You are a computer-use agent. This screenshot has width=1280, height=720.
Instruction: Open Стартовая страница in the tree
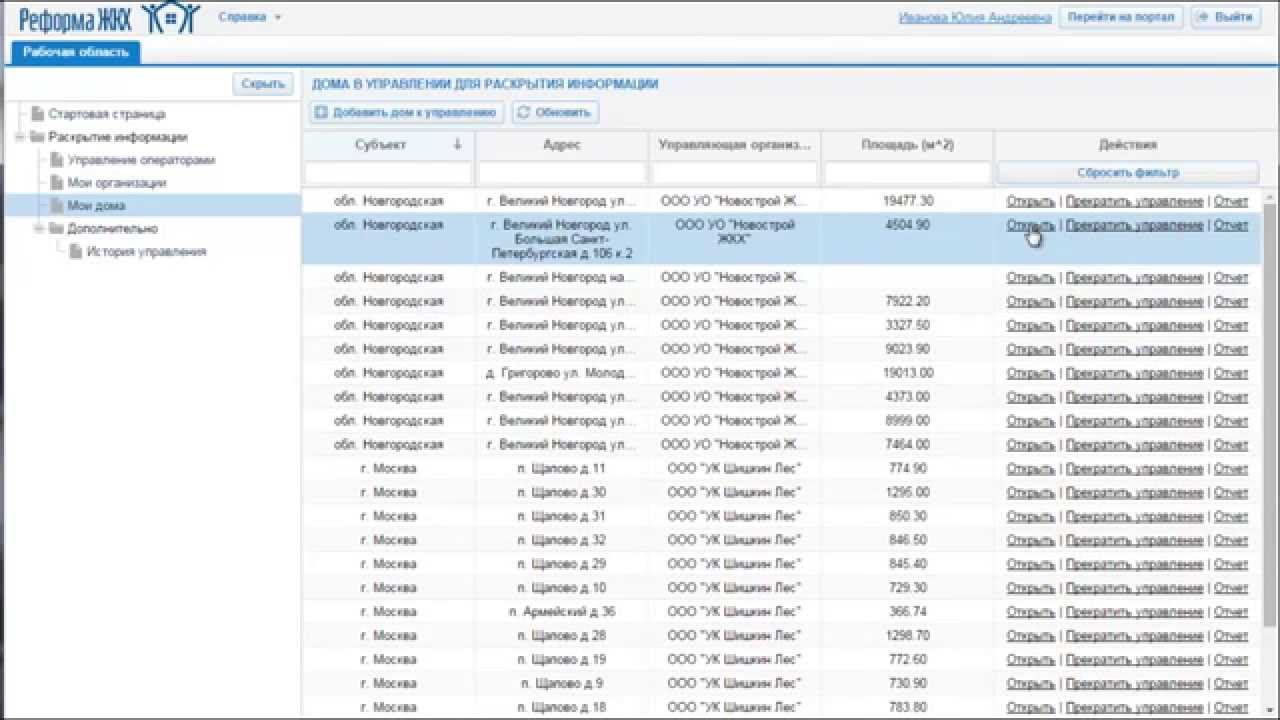pos(107,114)
